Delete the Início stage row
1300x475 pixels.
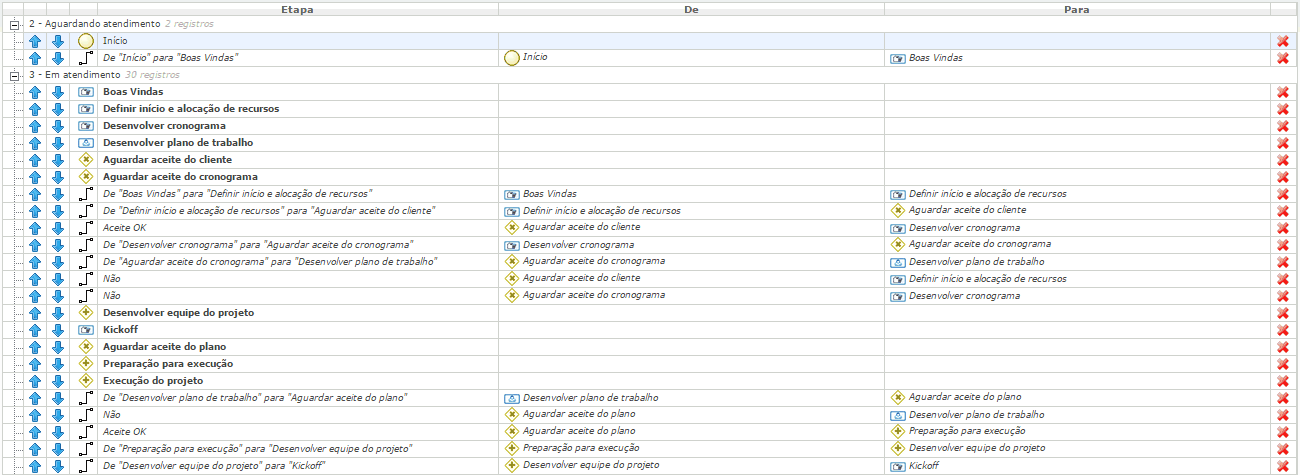pos(1283,41)
